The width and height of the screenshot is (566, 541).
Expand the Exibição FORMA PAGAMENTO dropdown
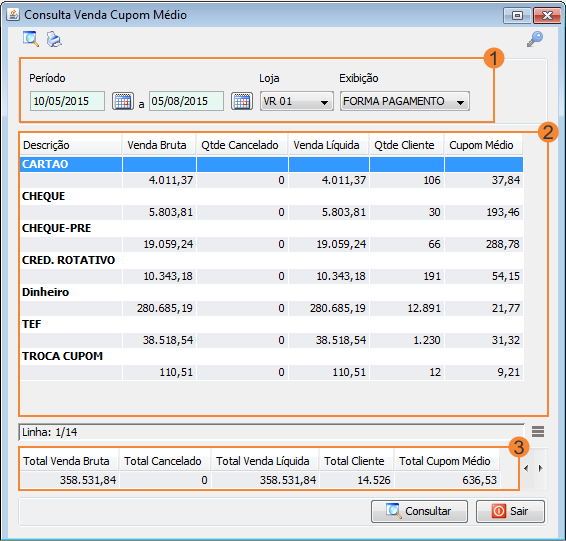(x=404, y=101)
